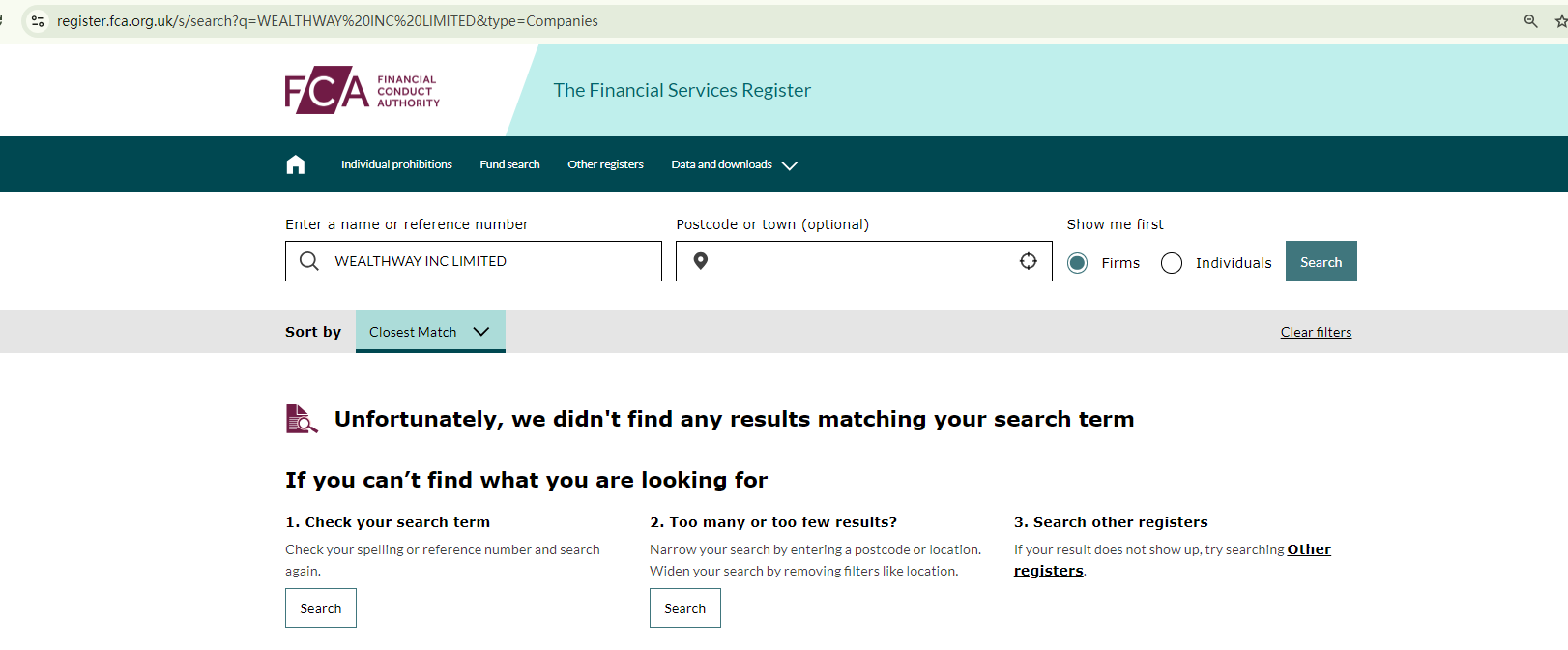The width and height of the screenshot is (1568, 650).
Task: Expand the Data and downloads menu
Action: point(734,164)
